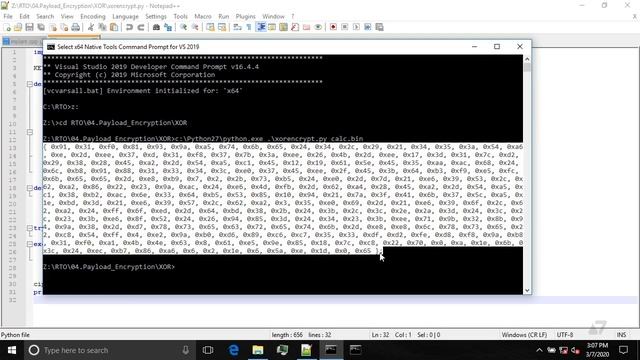The image size is (640, 360).
Task: Collapse code fold at line 18
Action: [x=29, y=188]
